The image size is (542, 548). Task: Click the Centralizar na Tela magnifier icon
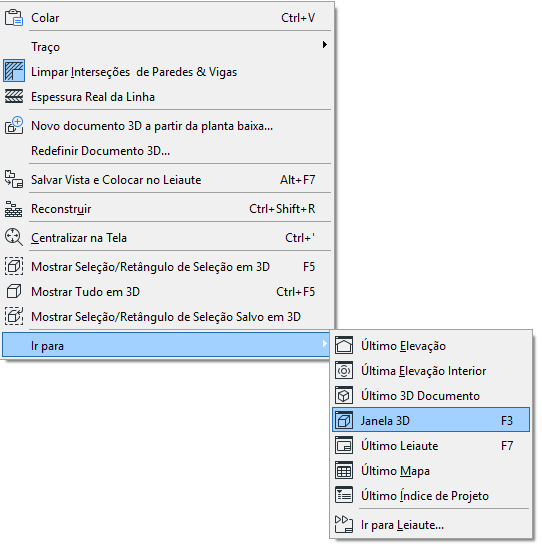pos(14,237)
